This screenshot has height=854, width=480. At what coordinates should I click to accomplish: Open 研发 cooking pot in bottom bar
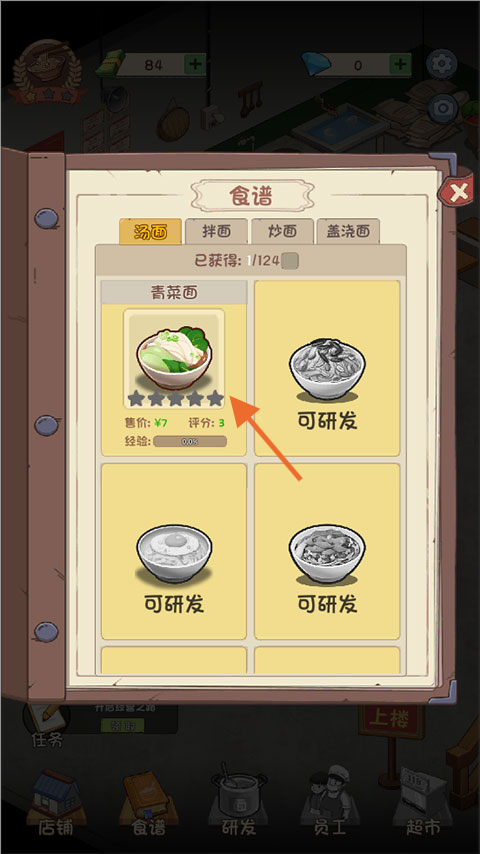pyautogui.click(x=239, y=801)
